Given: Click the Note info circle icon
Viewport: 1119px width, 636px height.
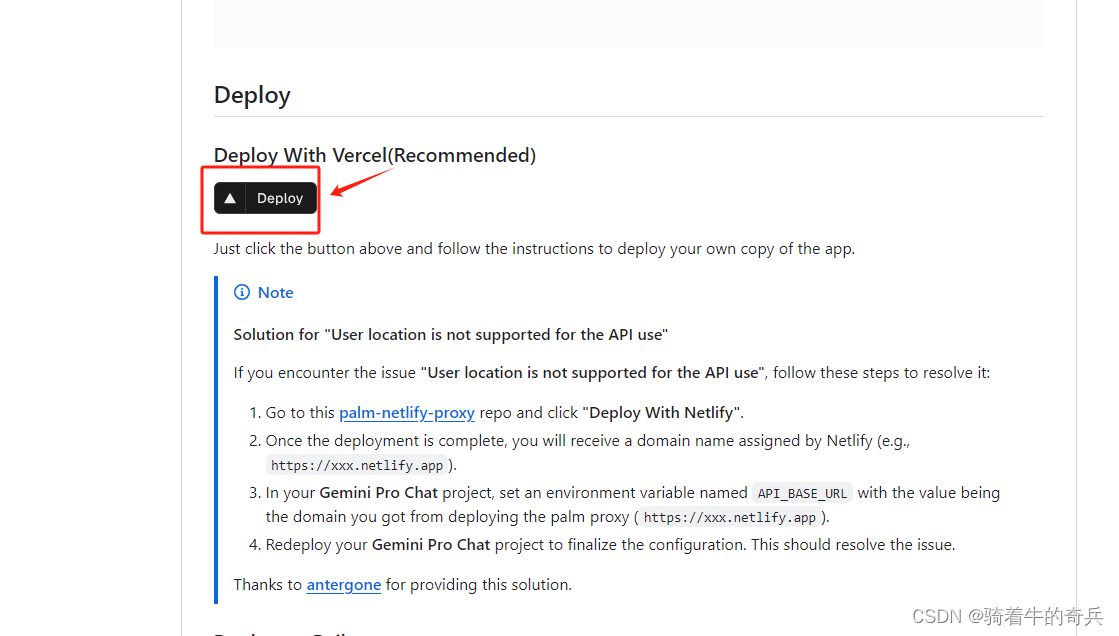Looking at the screenshot, I should tap(242, 293).
